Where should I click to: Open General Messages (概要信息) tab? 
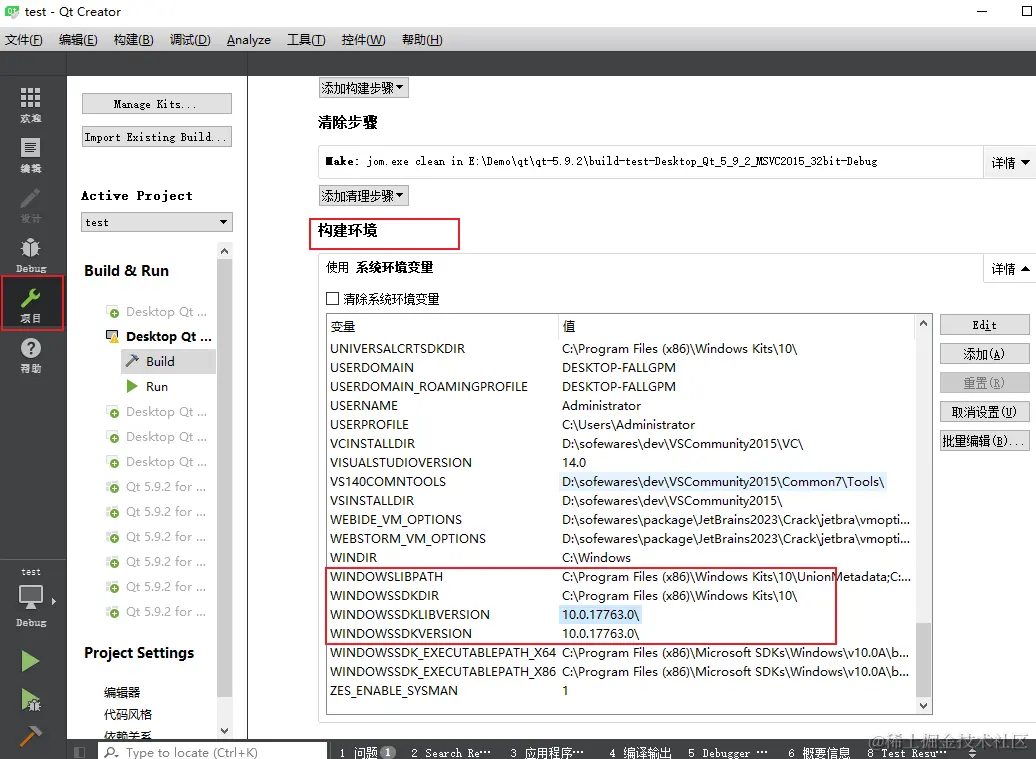pos(819,752)
